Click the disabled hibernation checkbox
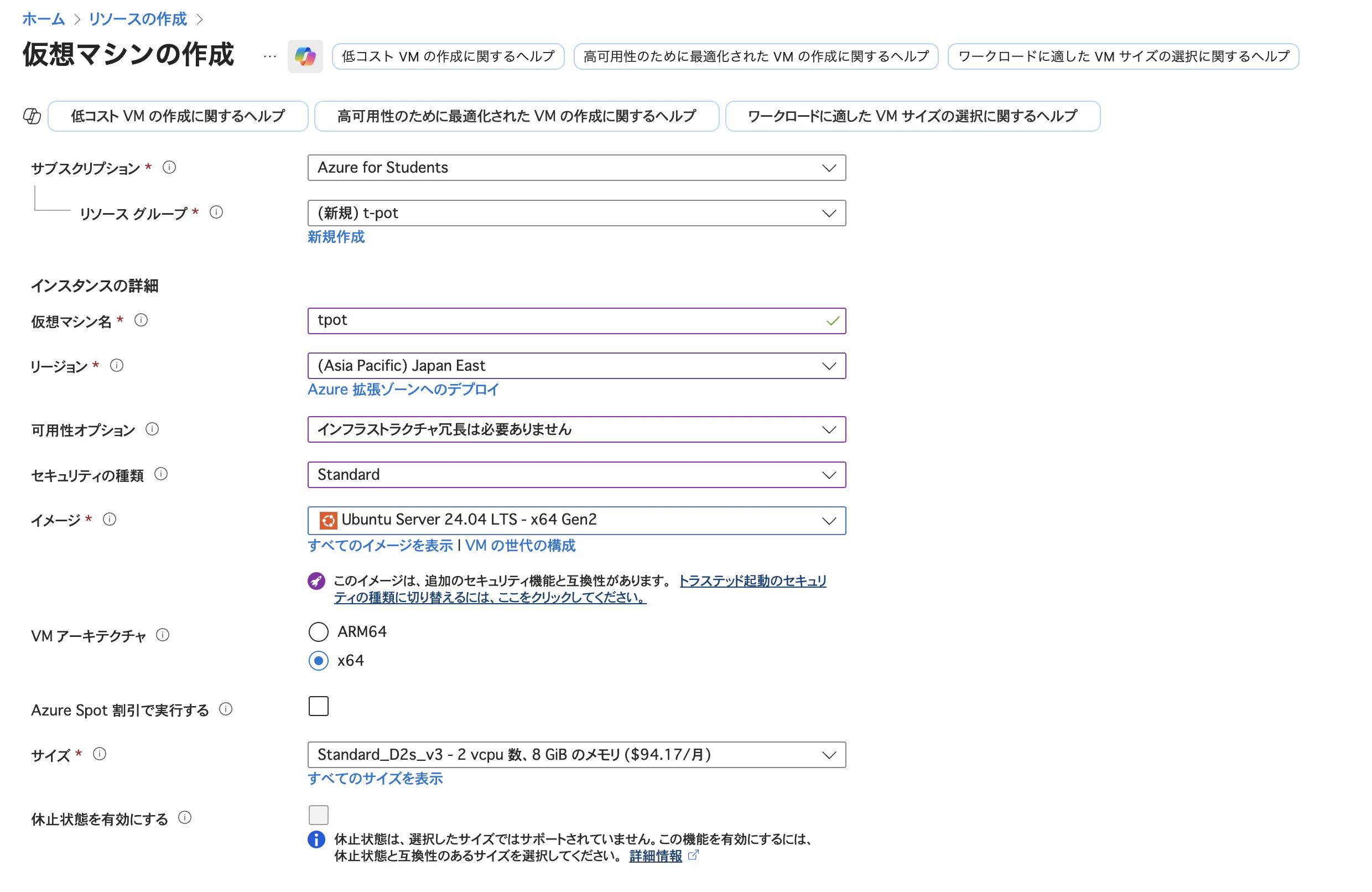Screen dimensions: 1372x892 click(319, 815)
